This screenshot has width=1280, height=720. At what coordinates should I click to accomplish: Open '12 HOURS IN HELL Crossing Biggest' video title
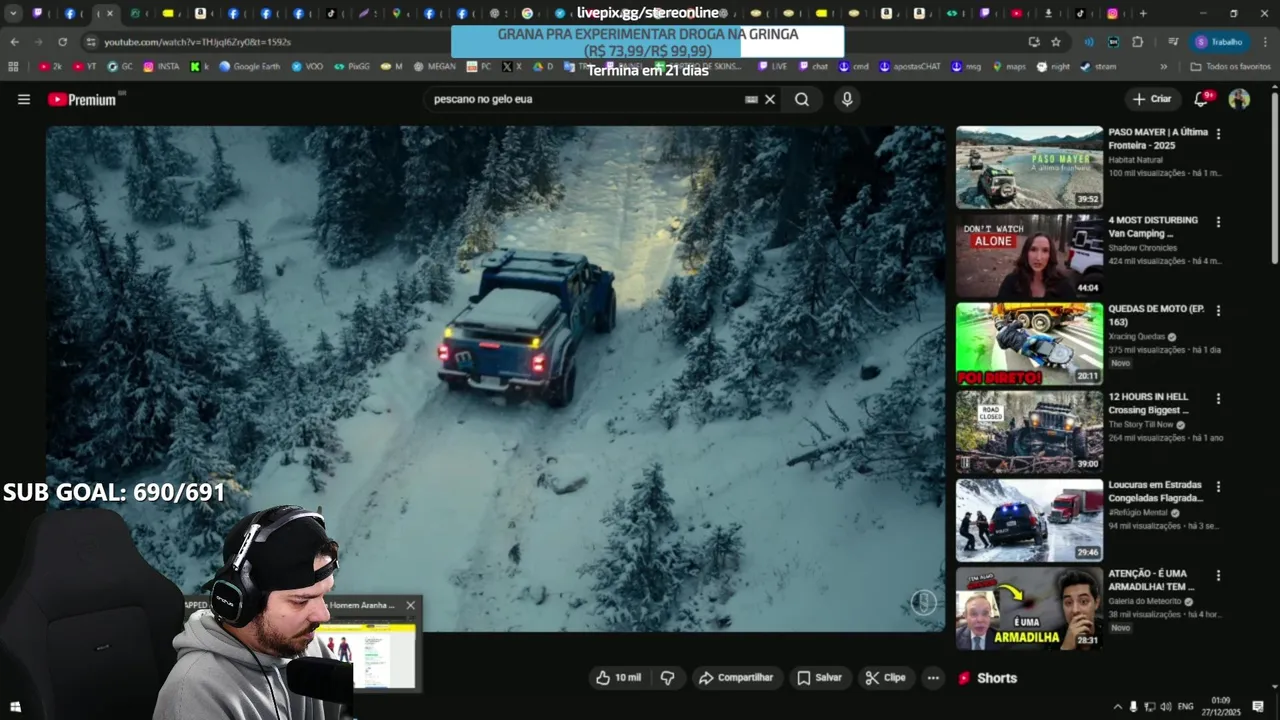click(x=1149, y=404)
